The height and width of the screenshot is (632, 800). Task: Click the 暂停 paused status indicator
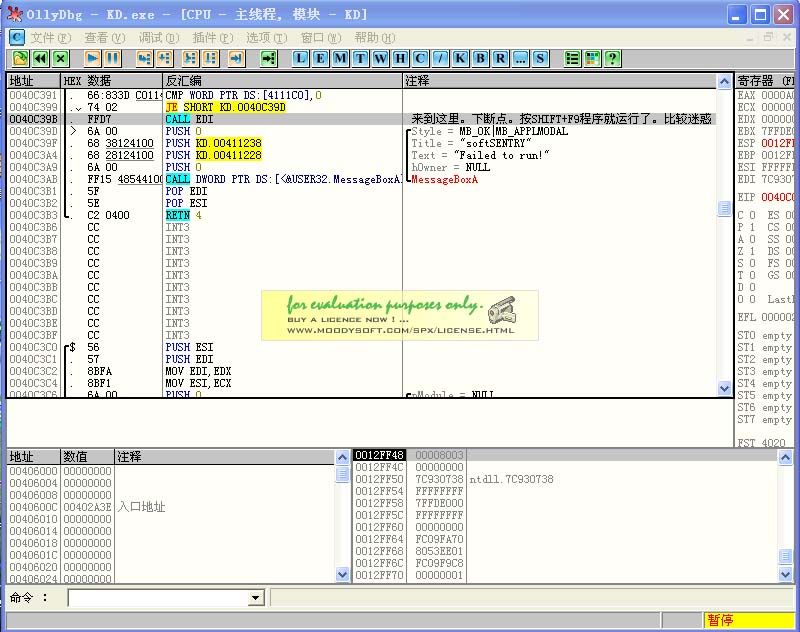pos(749,620)
